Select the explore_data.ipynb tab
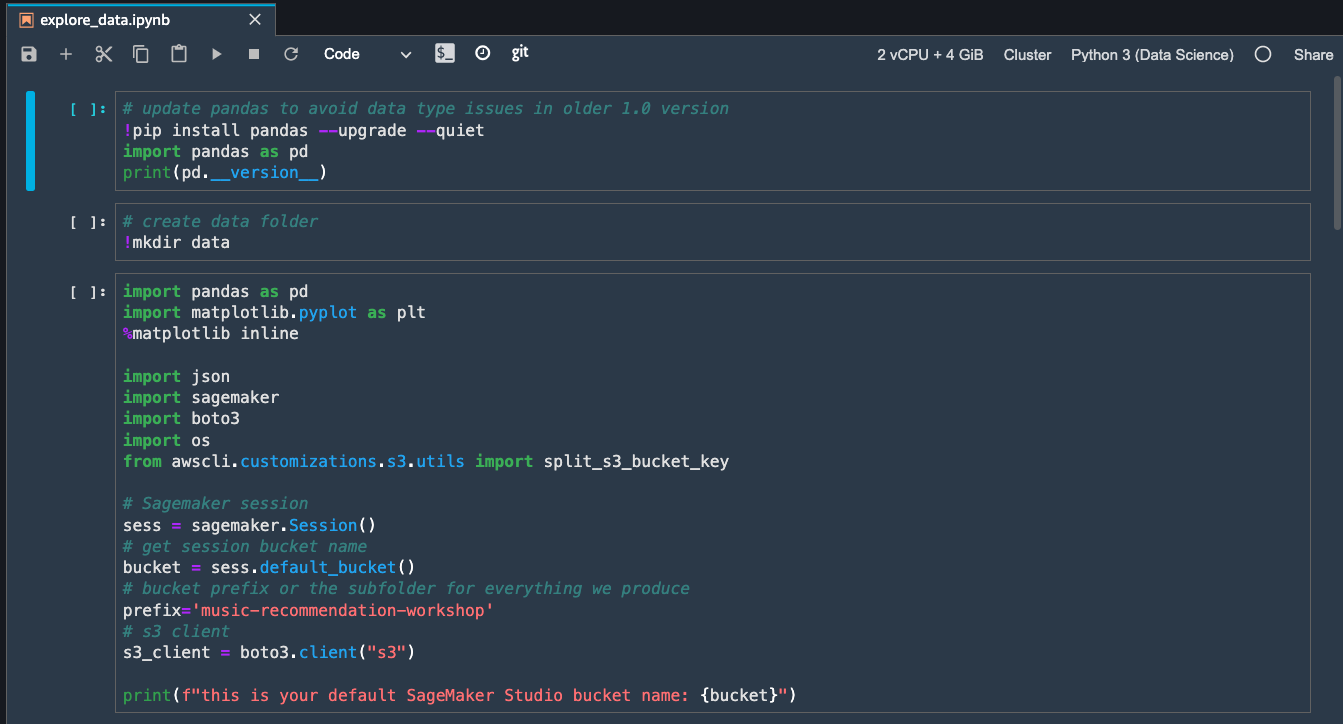 [x=140, y=20]
